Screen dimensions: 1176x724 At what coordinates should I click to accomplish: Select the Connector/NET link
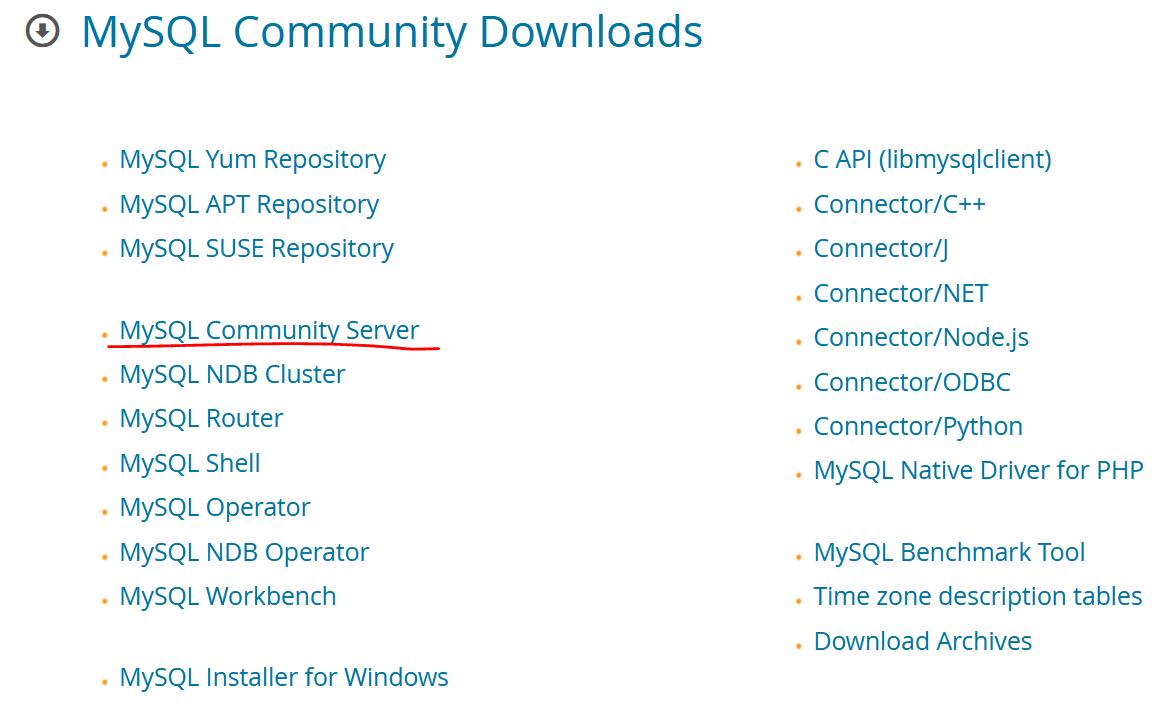click(x=901, y=293)
